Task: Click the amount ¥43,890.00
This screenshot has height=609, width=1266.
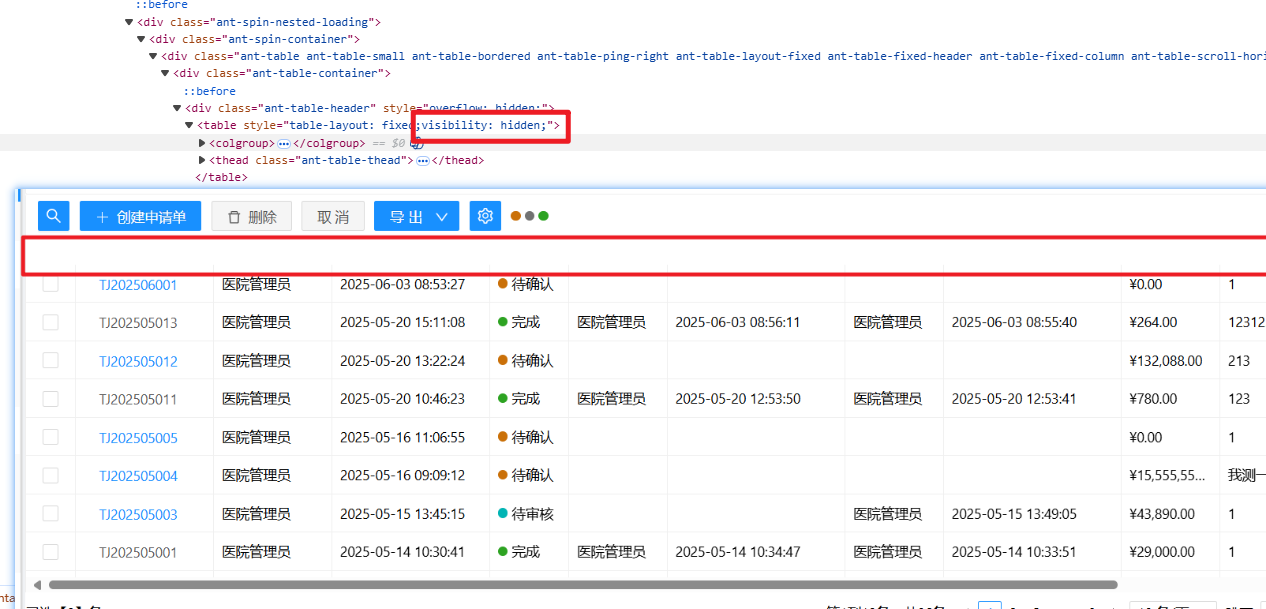Action: pyautogui.click(x=1162, y=514)
